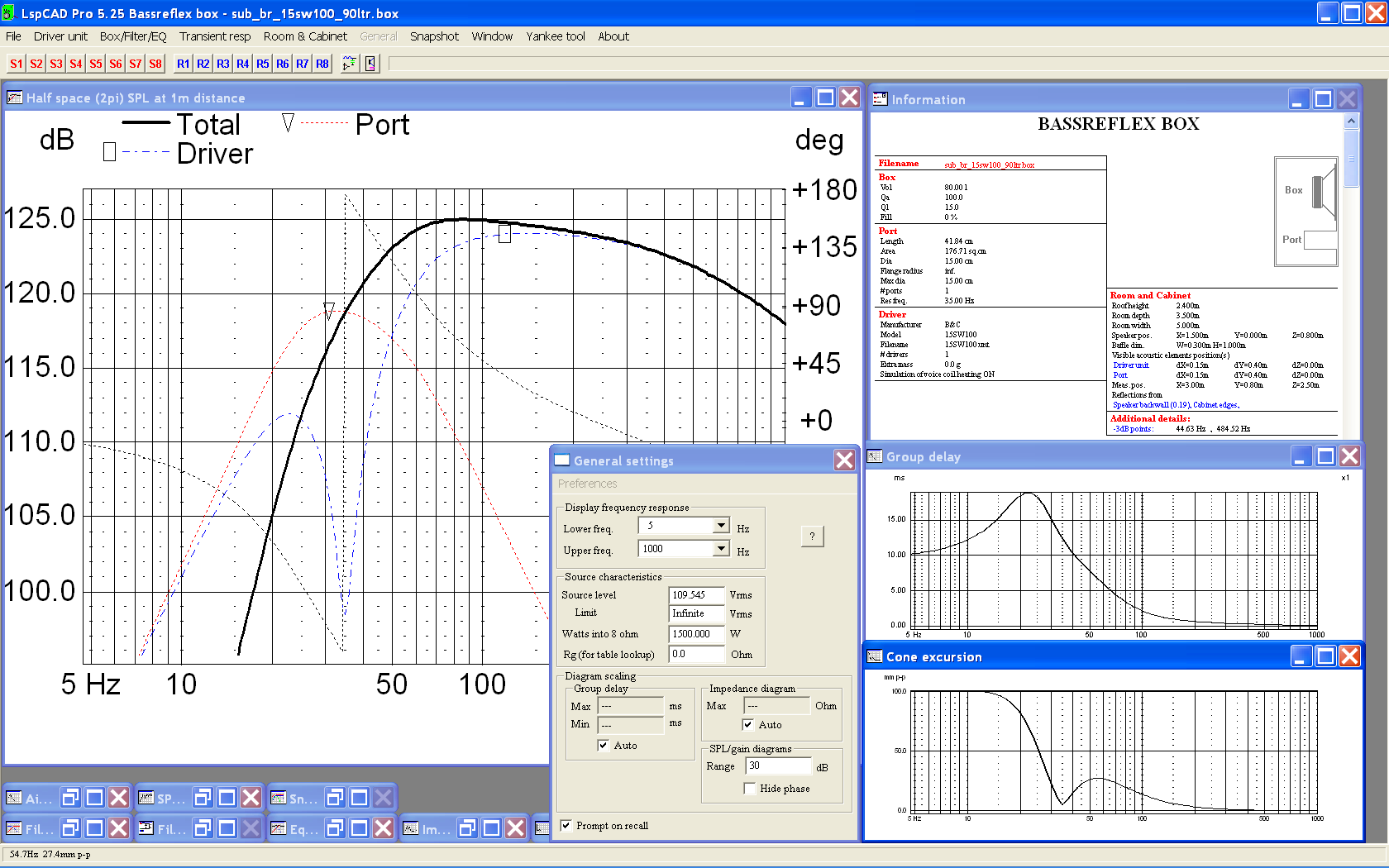Open the Box/Filter/EQ menu
This screenshot has height=868, width=1389.
pos(133,36)
